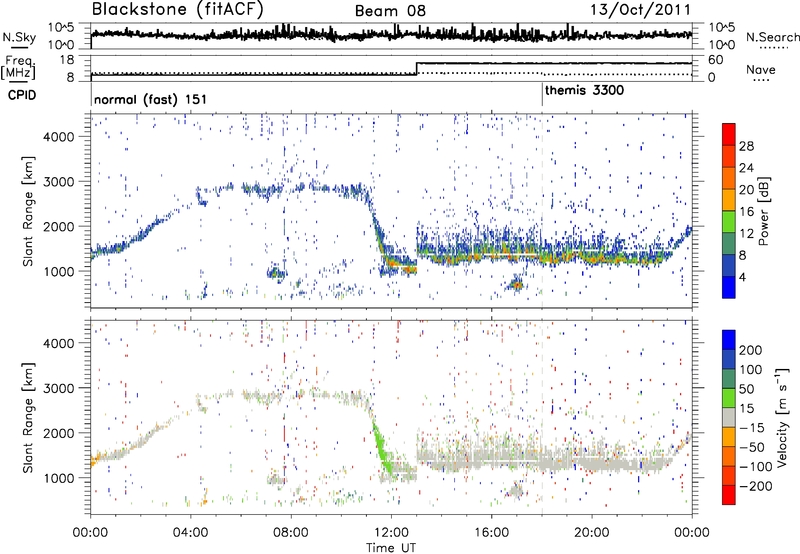Click the green velocity streak near 12:00
Image resolution: width=800 pixels, height=554 pixels.
click(383, 449)
